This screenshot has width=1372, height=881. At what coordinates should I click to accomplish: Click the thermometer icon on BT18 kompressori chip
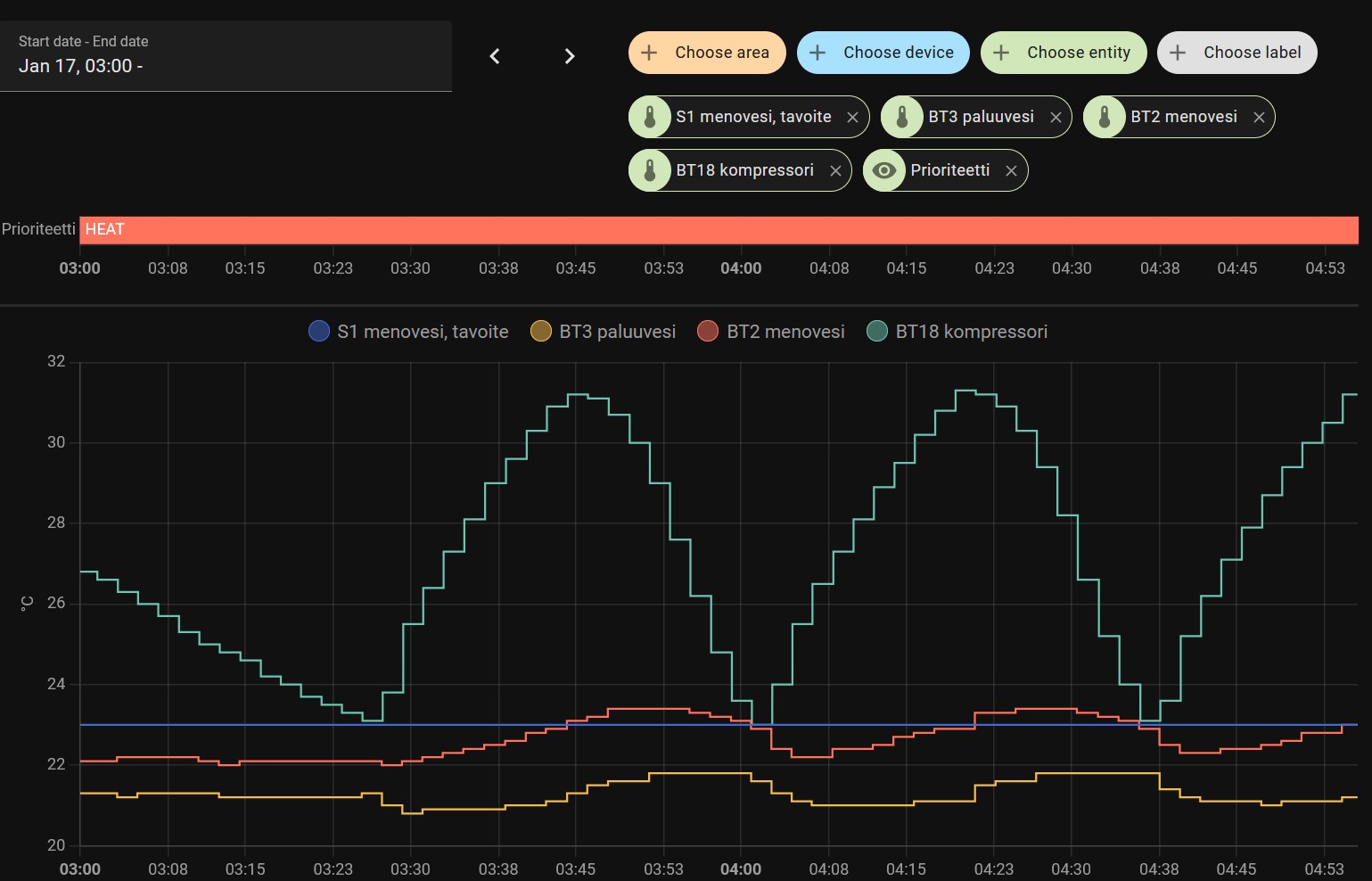point(650,170)
